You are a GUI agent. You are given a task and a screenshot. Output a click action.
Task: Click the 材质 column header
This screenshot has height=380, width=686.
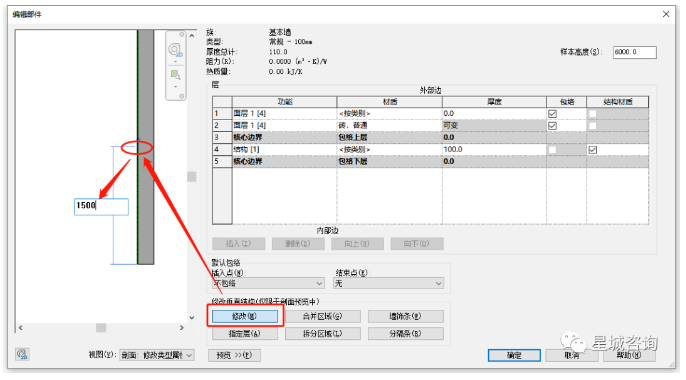(389, 101)
